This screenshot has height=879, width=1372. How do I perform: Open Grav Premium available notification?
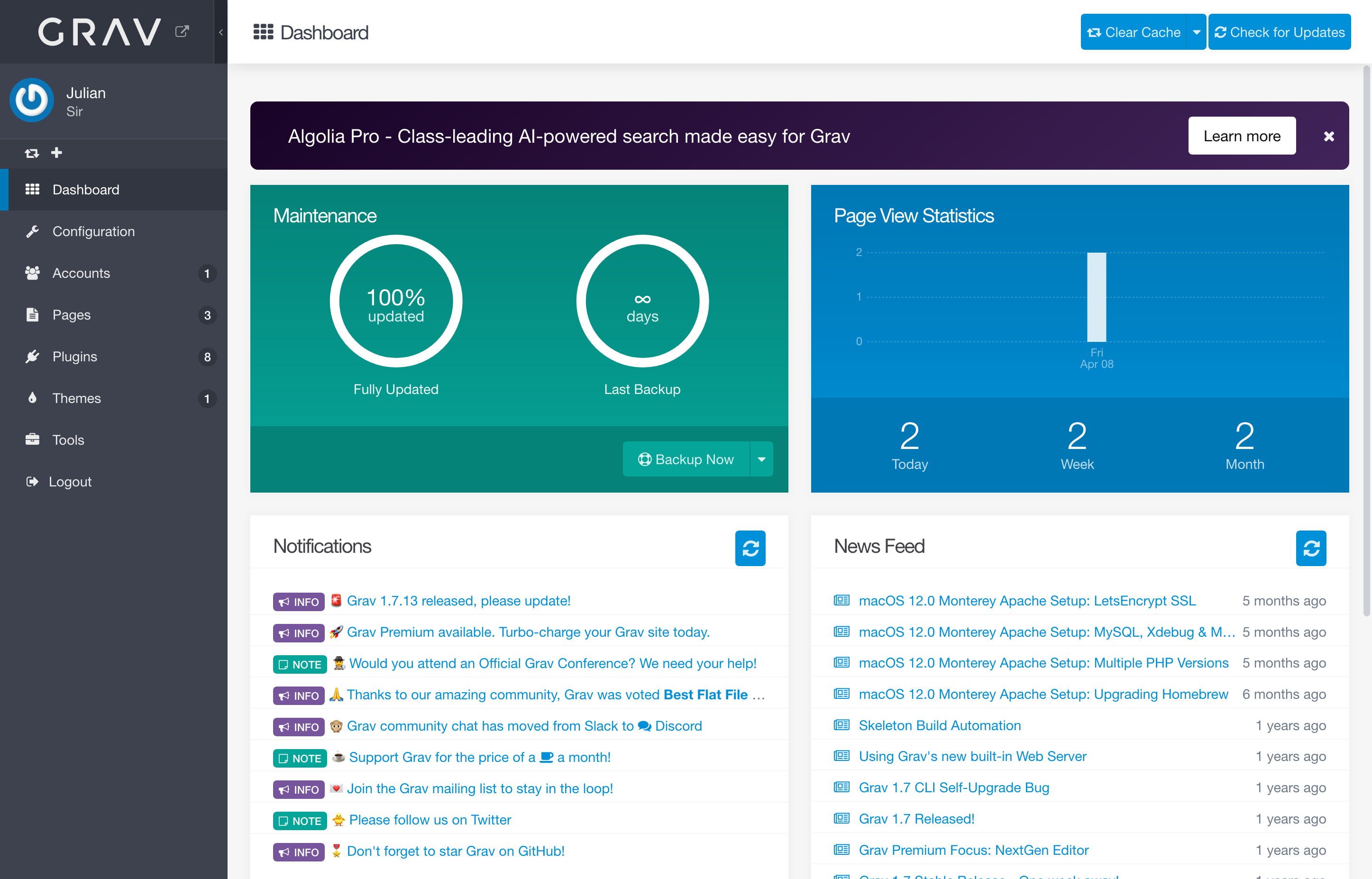pos(528,632)
